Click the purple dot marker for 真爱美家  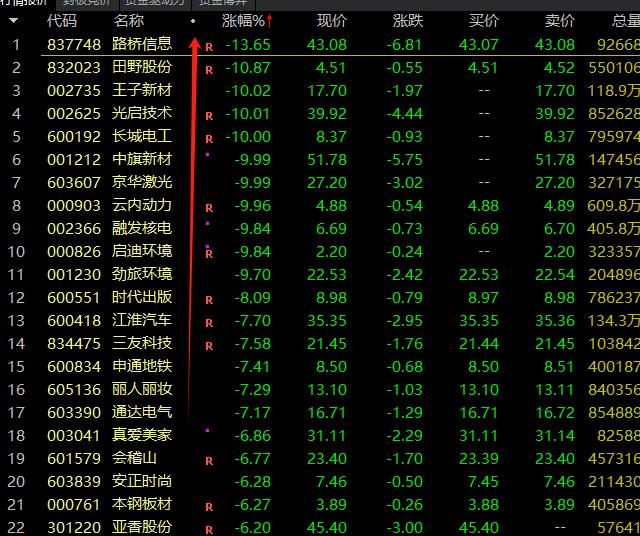(x=207, y=430)
